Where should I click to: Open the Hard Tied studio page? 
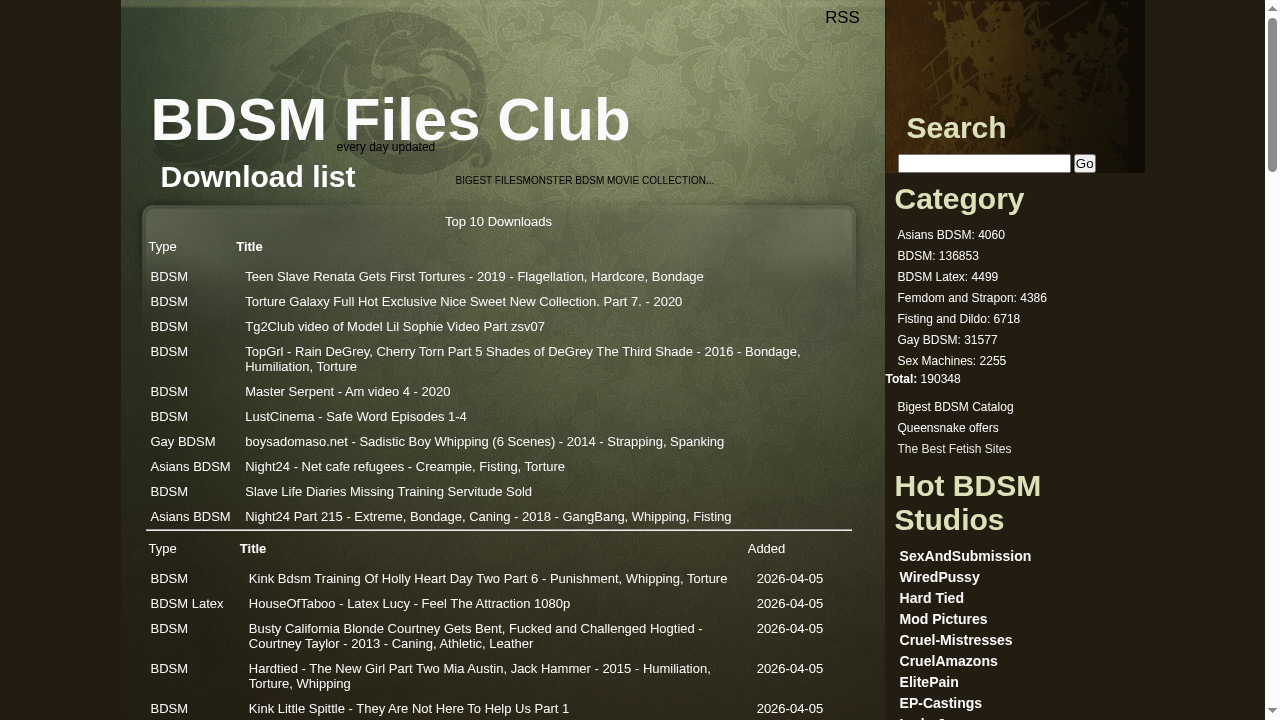pyautogui.click(x=930, y=597)
